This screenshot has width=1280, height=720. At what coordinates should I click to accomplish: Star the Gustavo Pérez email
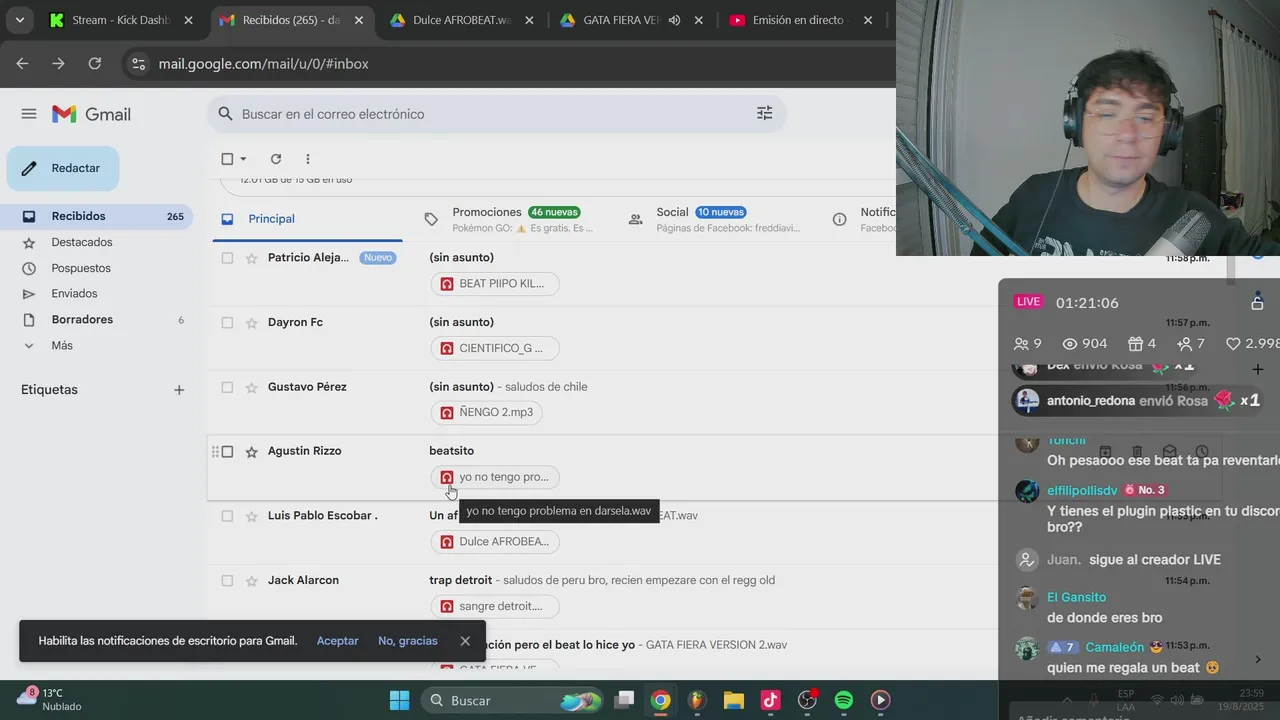click(252, 387)
